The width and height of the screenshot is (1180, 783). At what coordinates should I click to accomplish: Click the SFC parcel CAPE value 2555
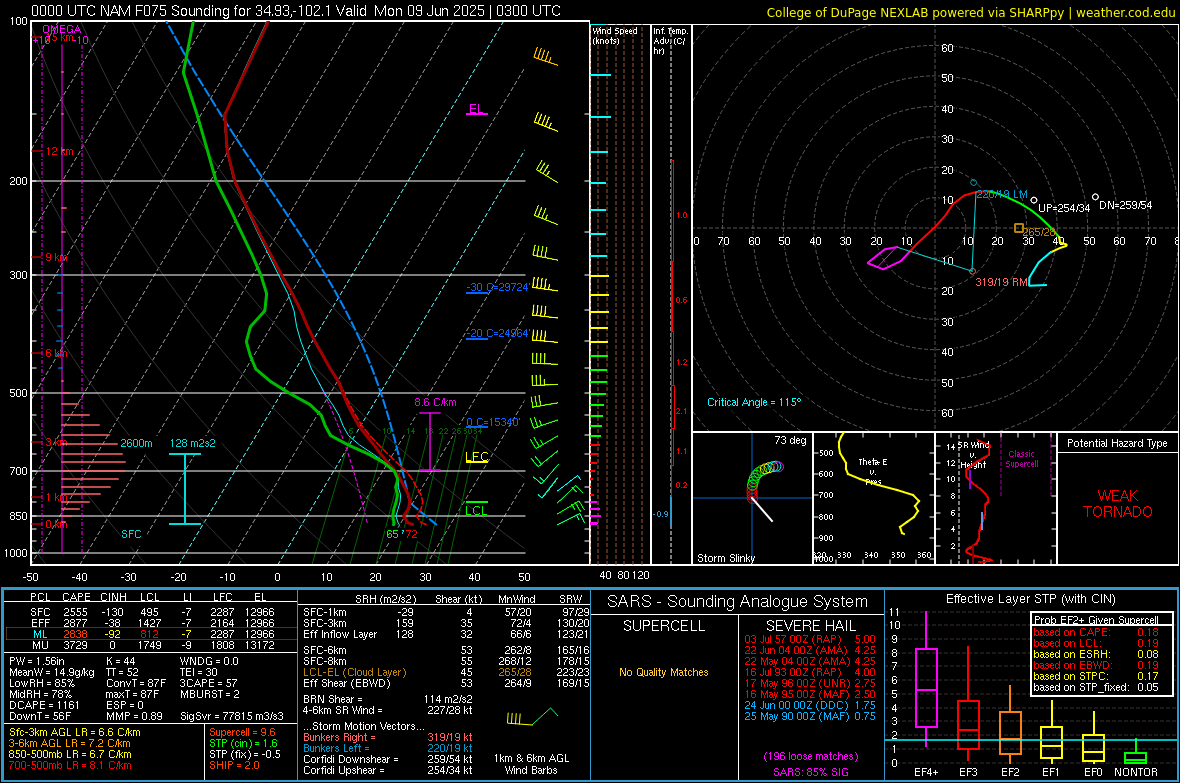75,612
